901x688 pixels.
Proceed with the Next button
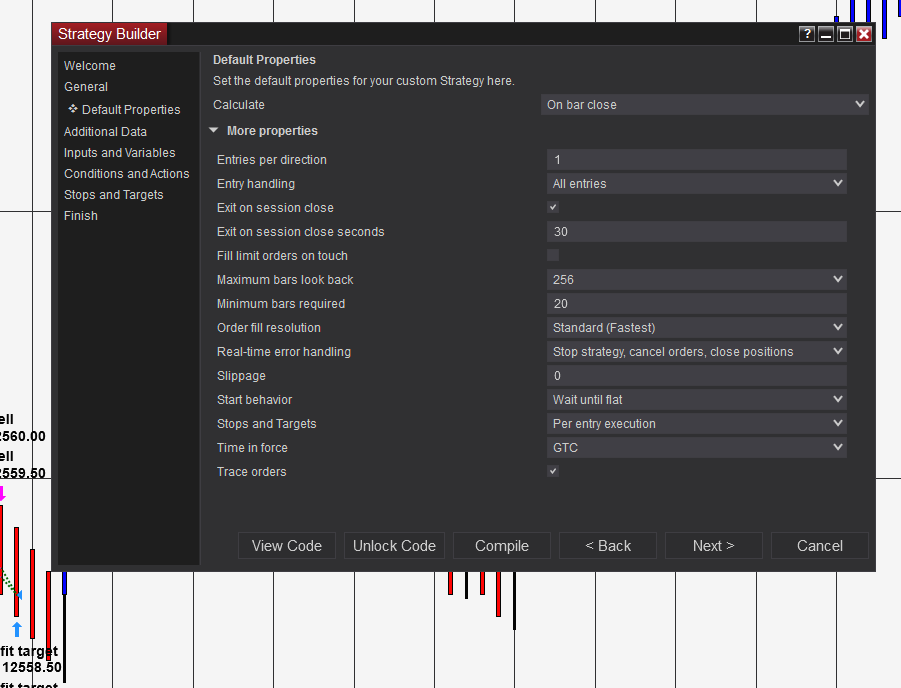[714, 545]
